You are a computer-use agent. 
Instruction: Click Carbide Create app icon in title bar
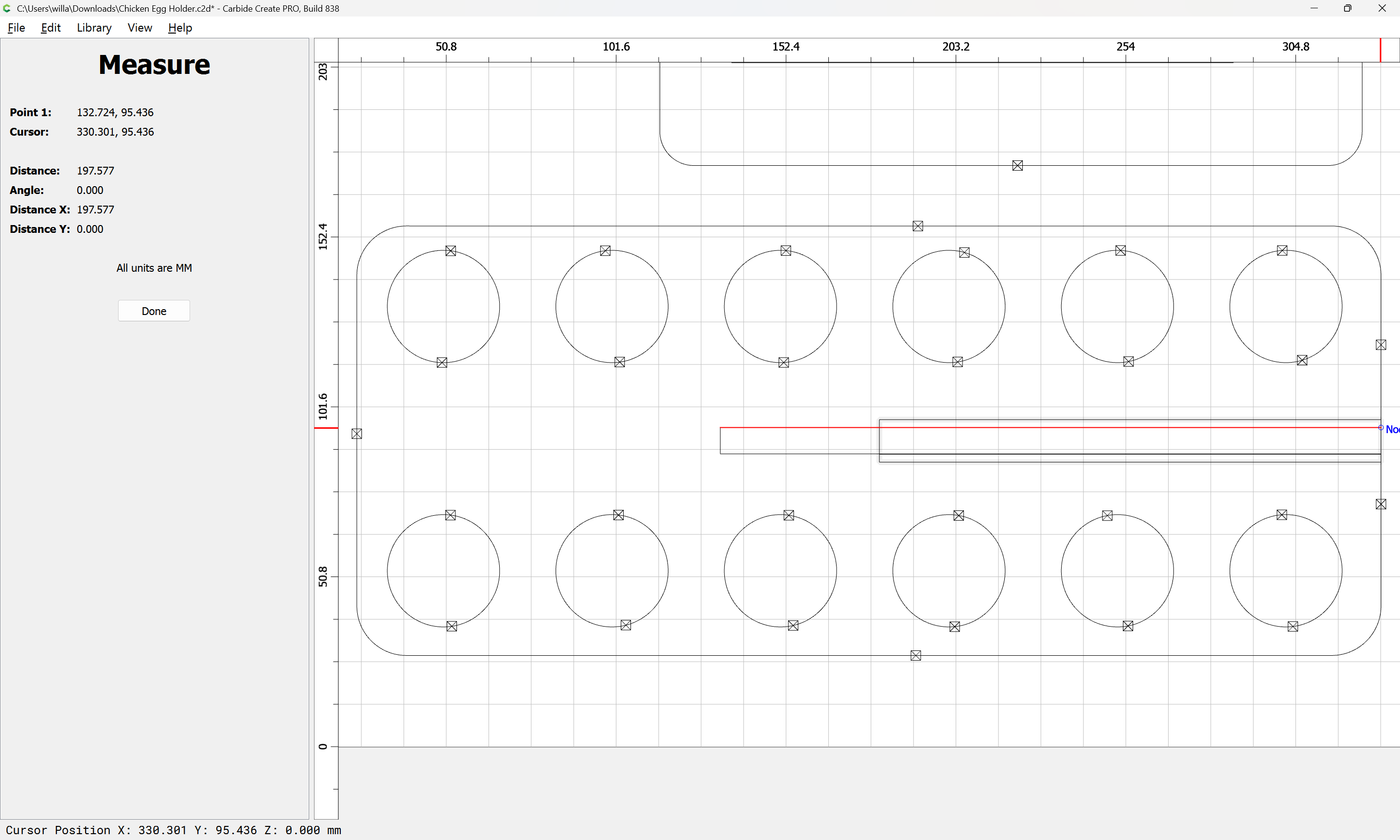(7, 8)
